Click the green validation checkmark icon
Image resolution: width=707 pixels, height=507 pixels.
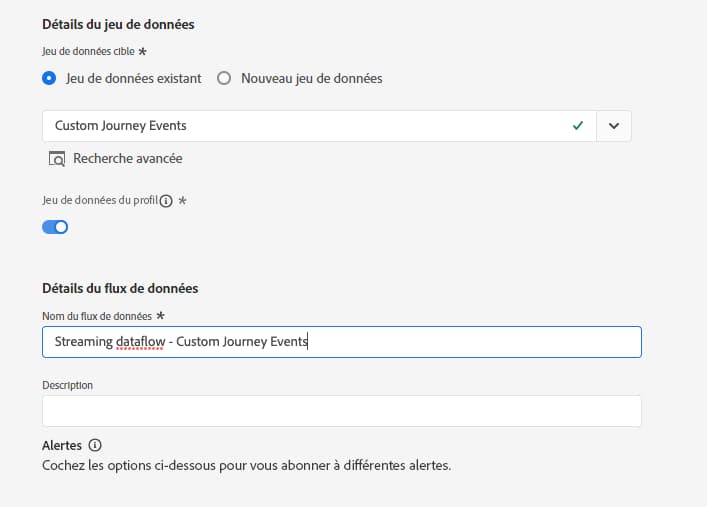point(577,126)
